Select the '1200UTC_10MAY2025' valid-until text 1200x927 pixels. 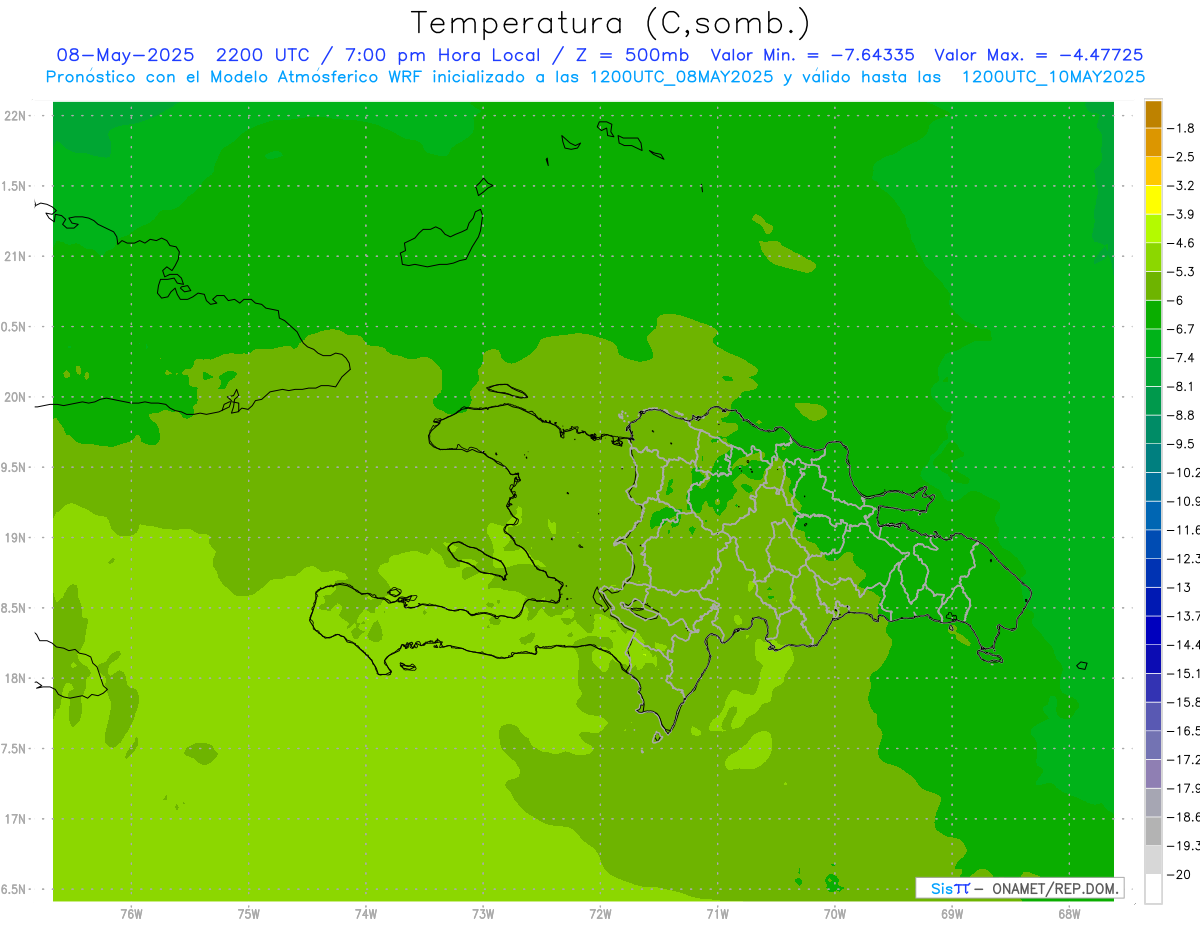click(1053, 77)
